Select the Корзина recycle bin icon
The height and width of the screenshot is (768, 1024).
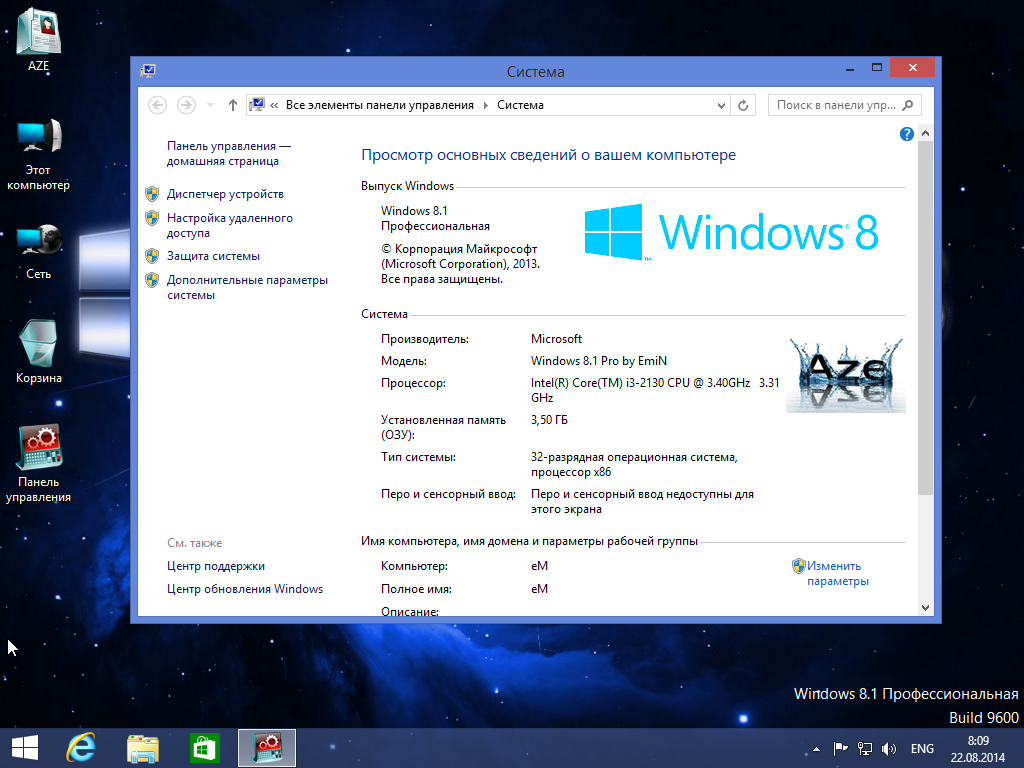point(39,351)
